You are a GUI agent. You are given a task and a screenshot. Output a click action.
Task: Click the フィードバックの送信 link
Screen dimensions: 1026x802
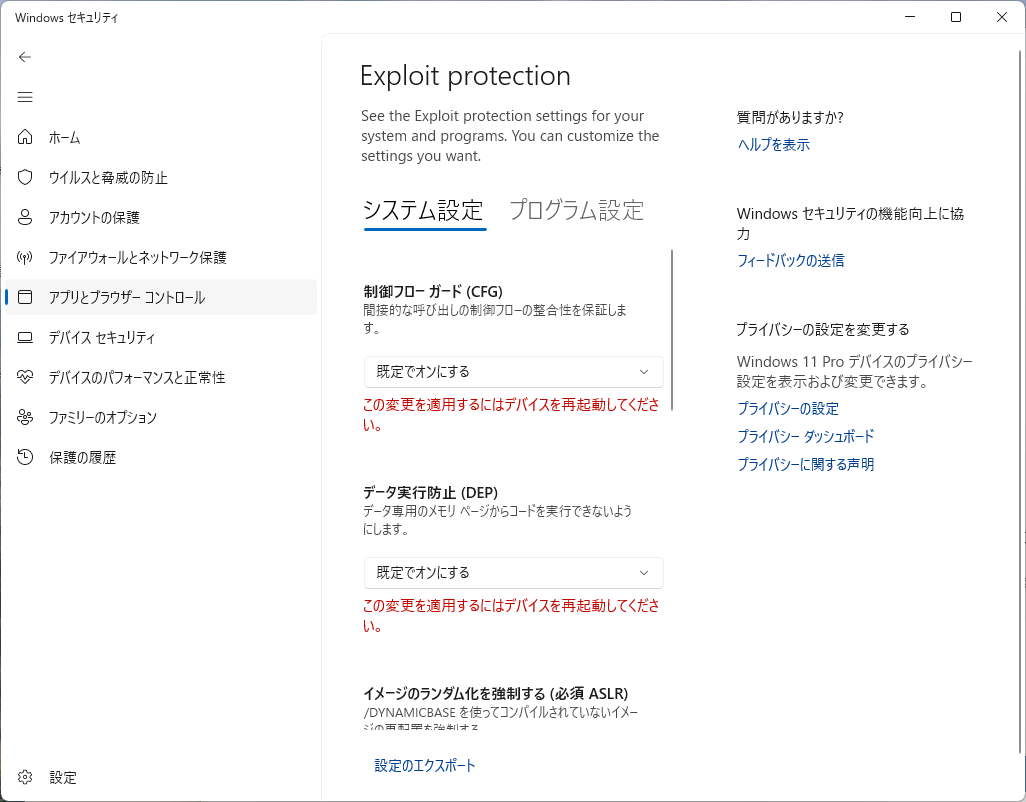tap(790, 260)
